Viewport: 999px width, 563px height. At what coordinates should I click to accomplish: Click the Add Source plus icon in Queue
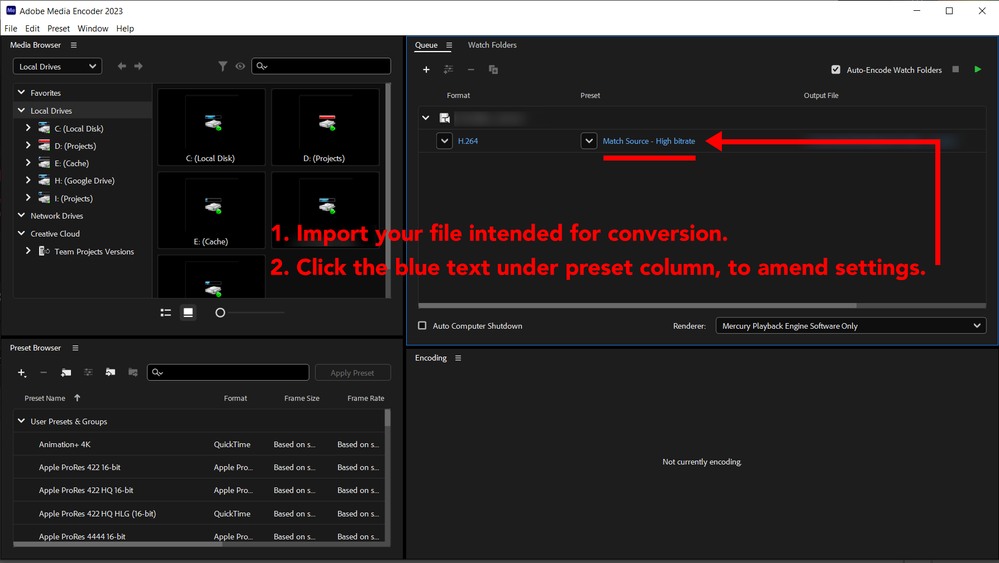[x=426, y=69]
